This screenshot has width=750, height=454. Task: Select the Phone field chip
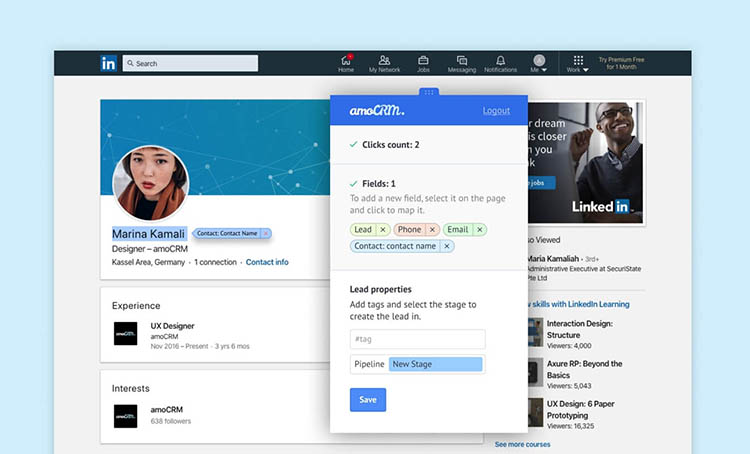coord(410,230)
